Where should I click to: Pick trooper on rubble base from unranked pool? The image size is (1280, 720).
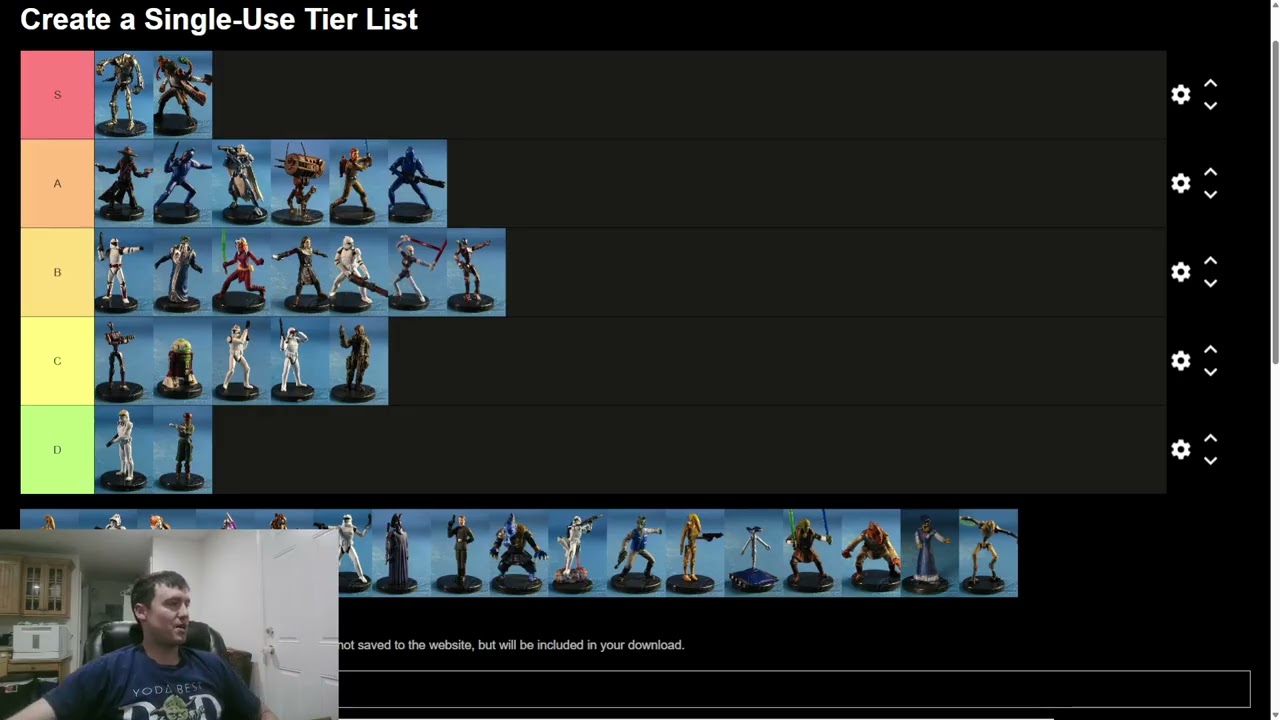(x=577, y=553)
